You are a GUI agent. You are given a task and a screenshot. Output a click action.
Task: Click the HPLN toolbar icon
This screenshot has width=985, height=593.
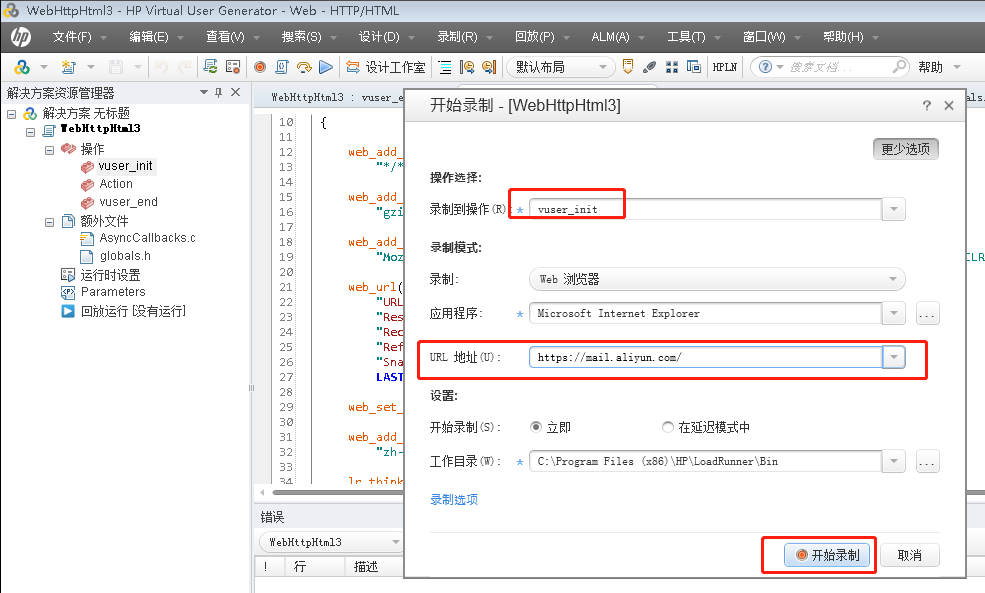(723, 67)
